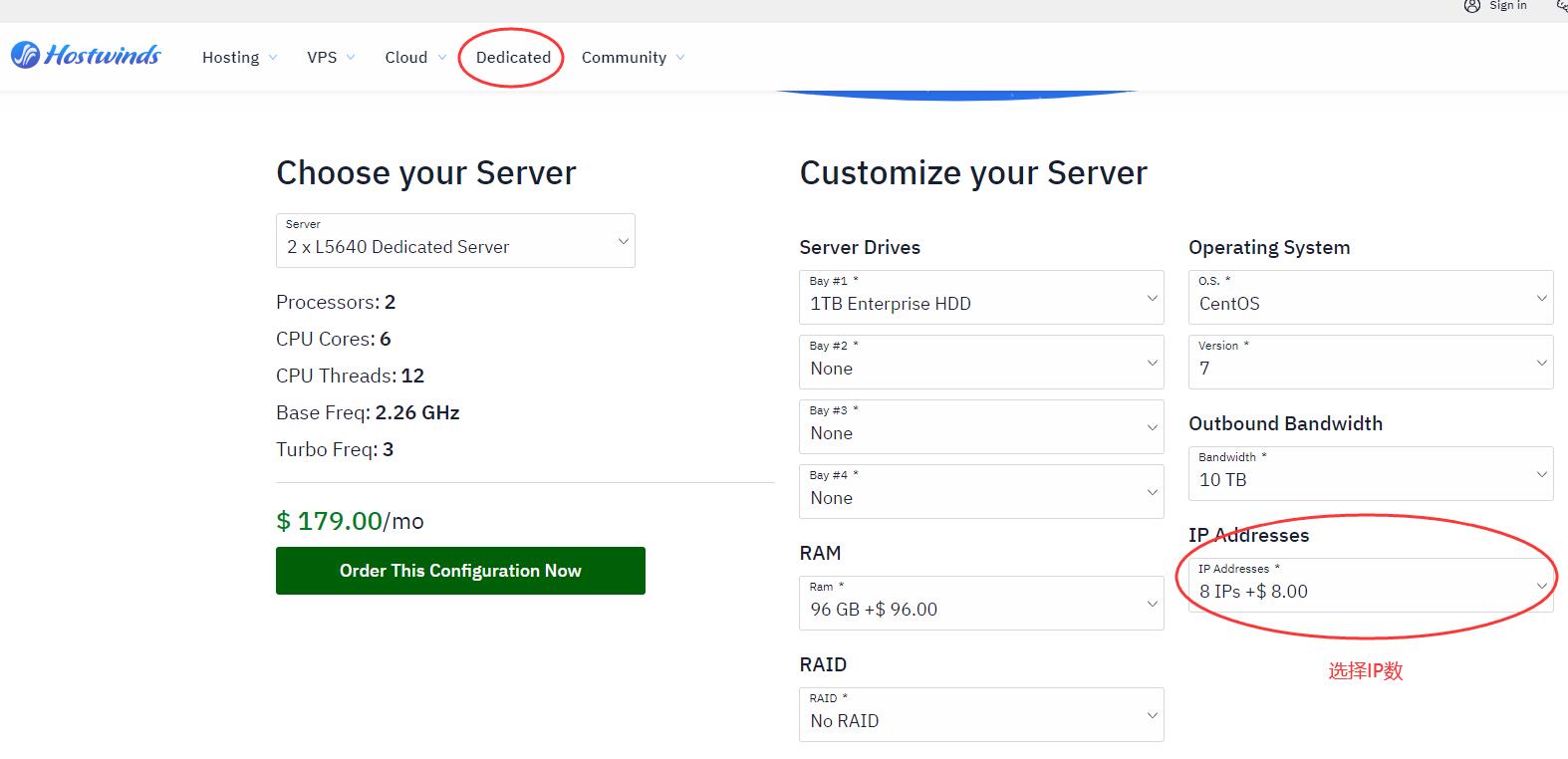Image resolution: width=1568 pixels, height=759 pixels.
Task: Click the $ 179.00/mo price
Action: [350, 521]
